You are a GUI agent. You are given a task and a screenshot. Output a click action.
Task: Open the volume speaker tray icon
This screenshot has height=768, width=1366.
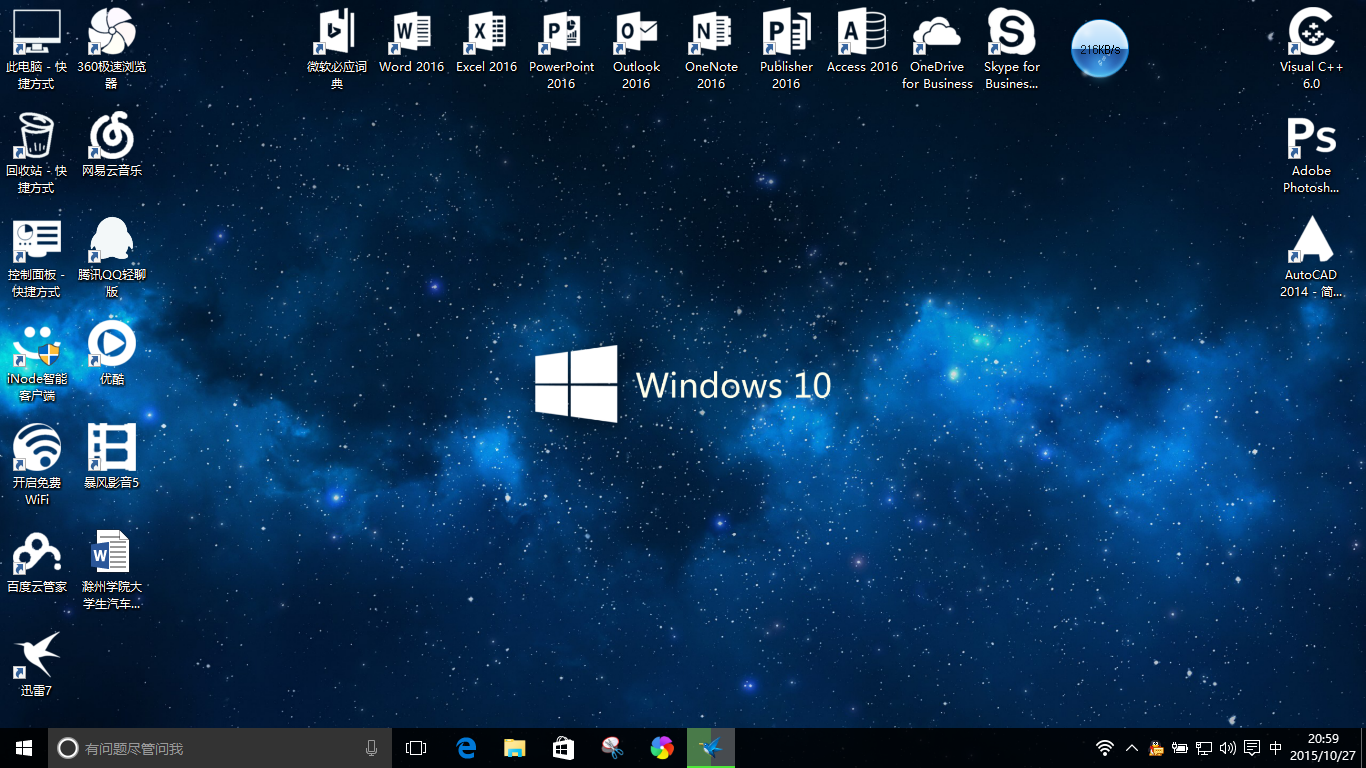[1228, 748]
